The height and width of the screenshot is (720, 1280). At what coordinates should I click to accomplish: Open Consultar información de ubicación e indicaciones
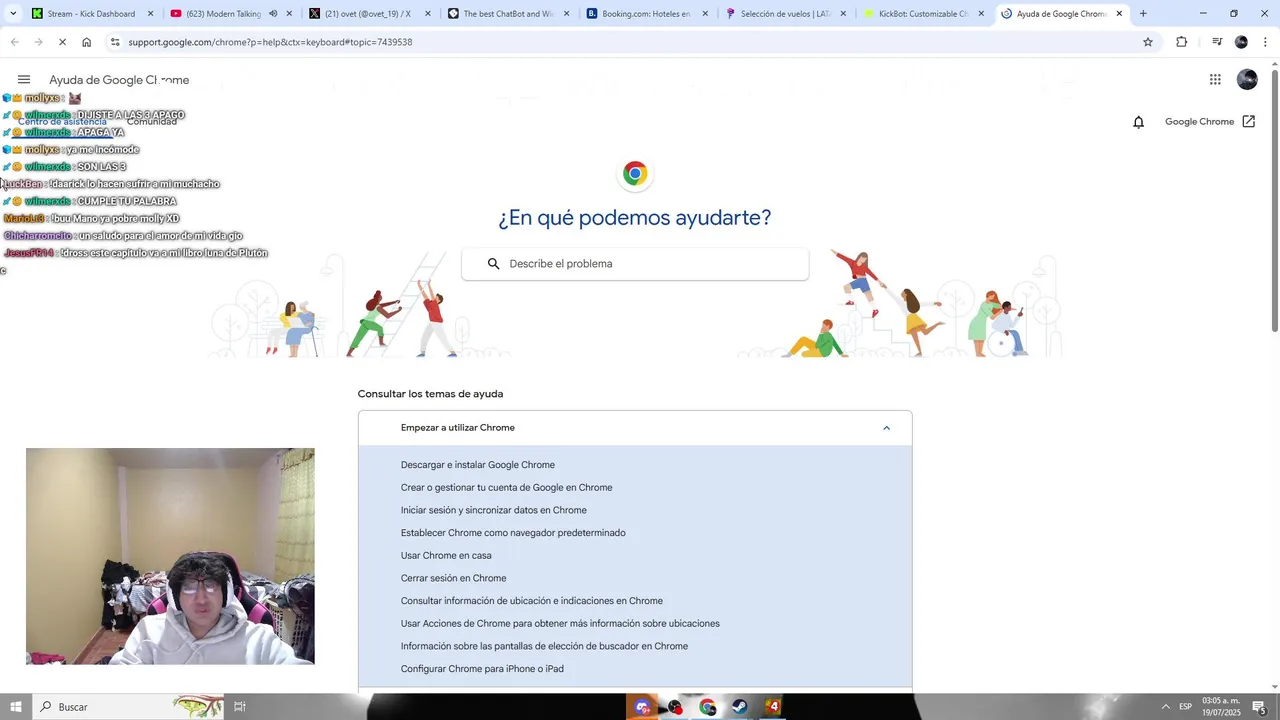pos(532,601)
